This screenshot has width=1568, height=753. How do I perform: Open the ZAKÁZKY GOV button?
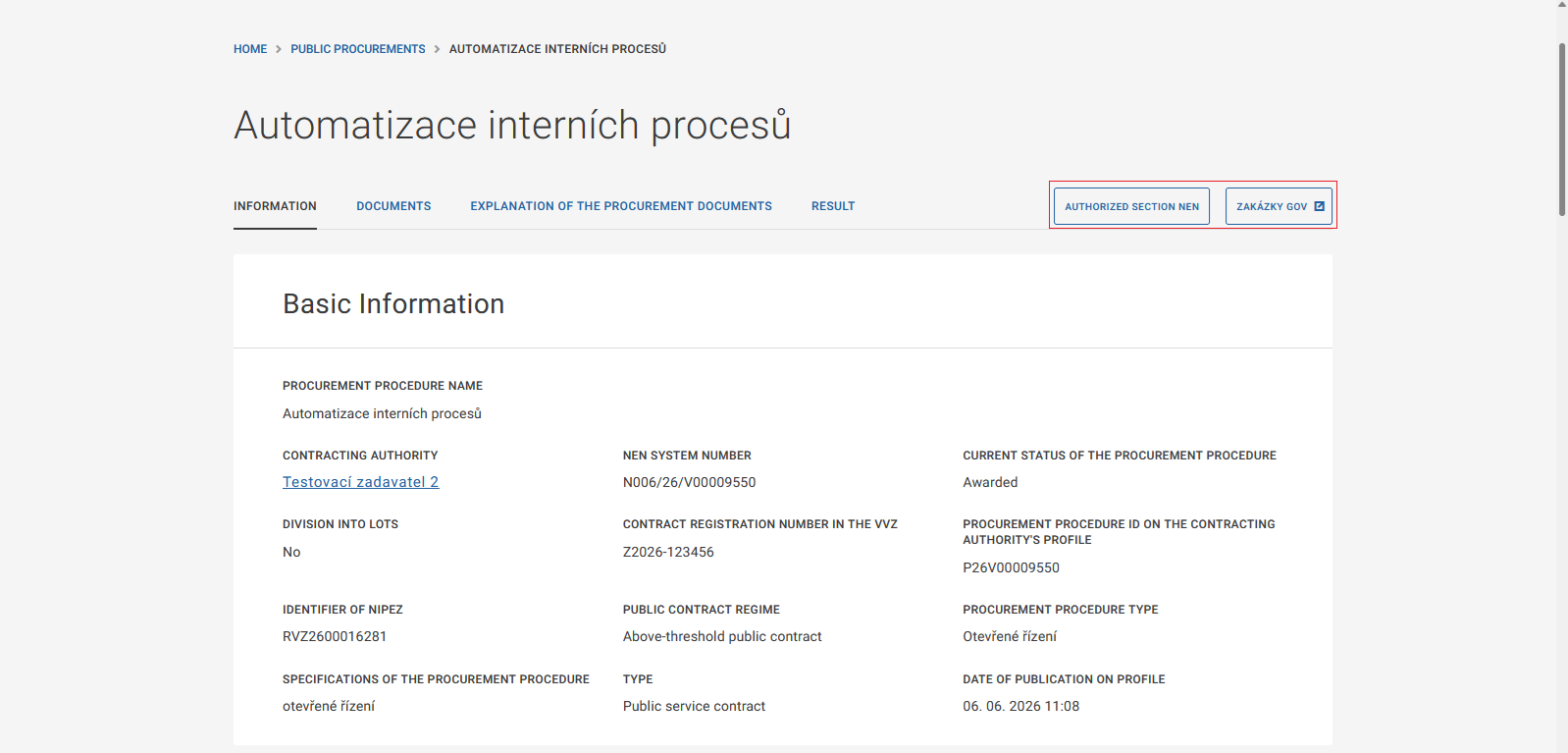[1279, 206]
